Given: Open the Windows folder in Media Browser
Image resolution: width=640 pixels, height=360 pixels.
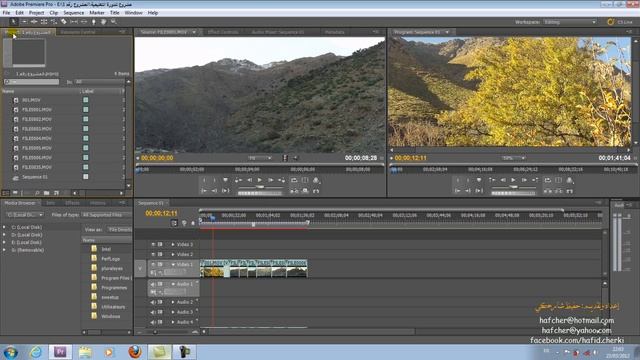Looking at the screenshot, I should [111, 316].
